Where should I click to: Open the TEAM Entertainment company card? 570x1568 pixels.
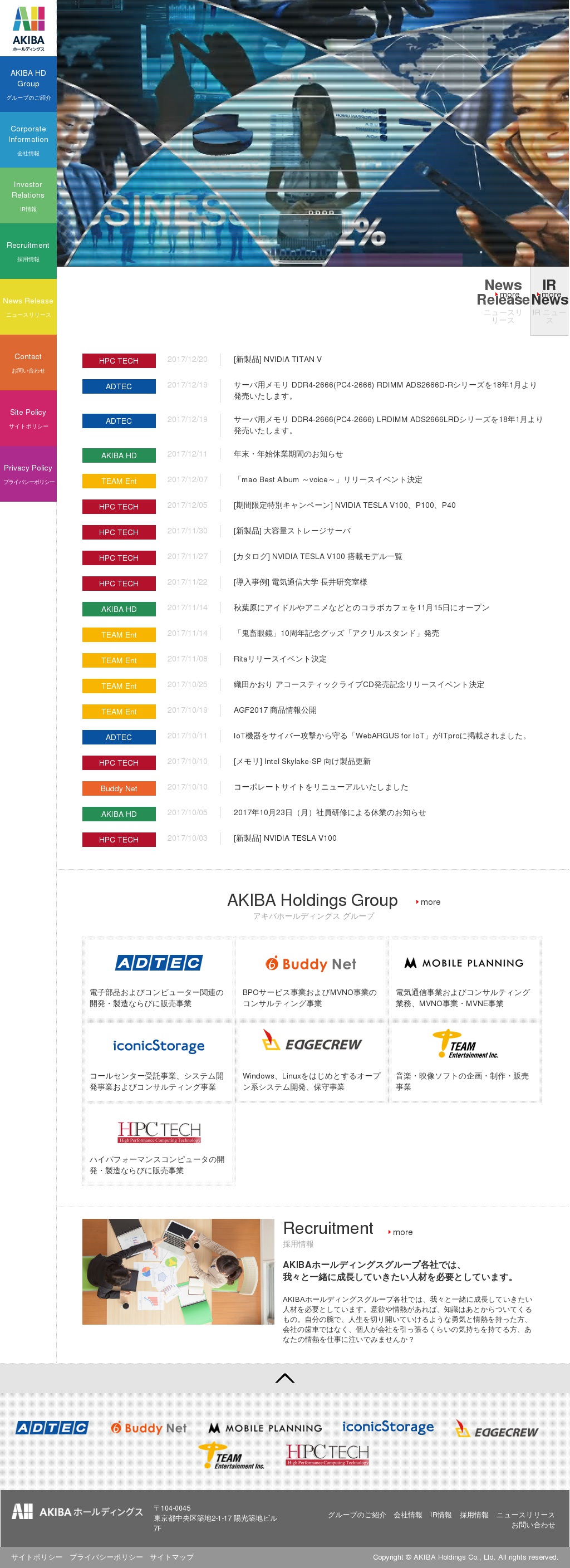464,1061
